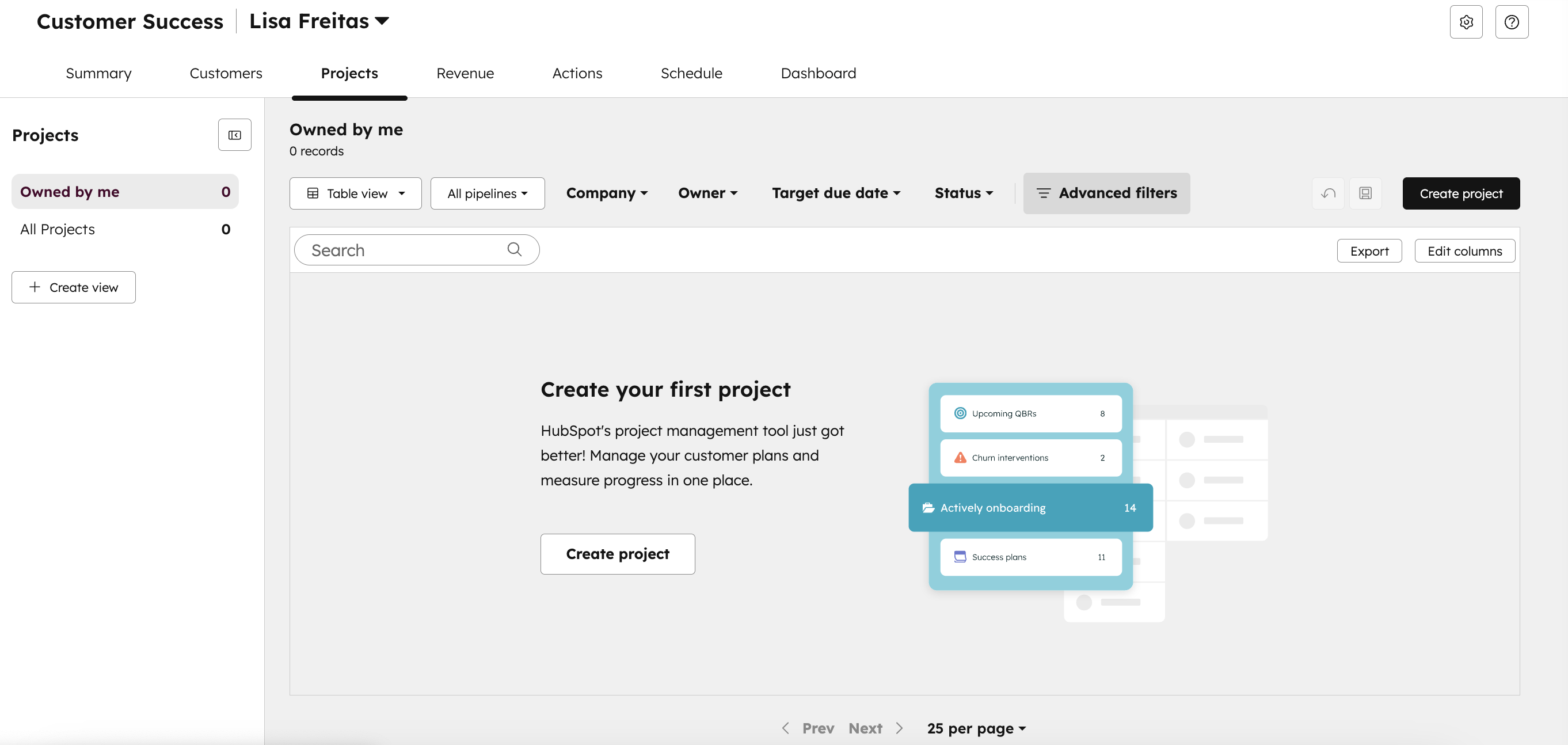Viewport: 1568px width, 745px height.
Task: Click inside the Search field
Action: [395, 249]
